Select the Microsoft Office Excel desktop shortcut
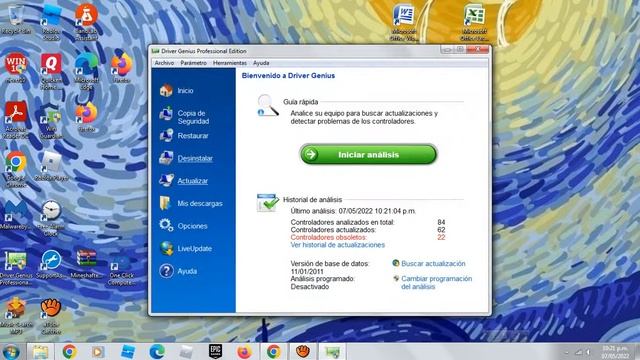Screen dimensions: 640x360 pos(474,23)
